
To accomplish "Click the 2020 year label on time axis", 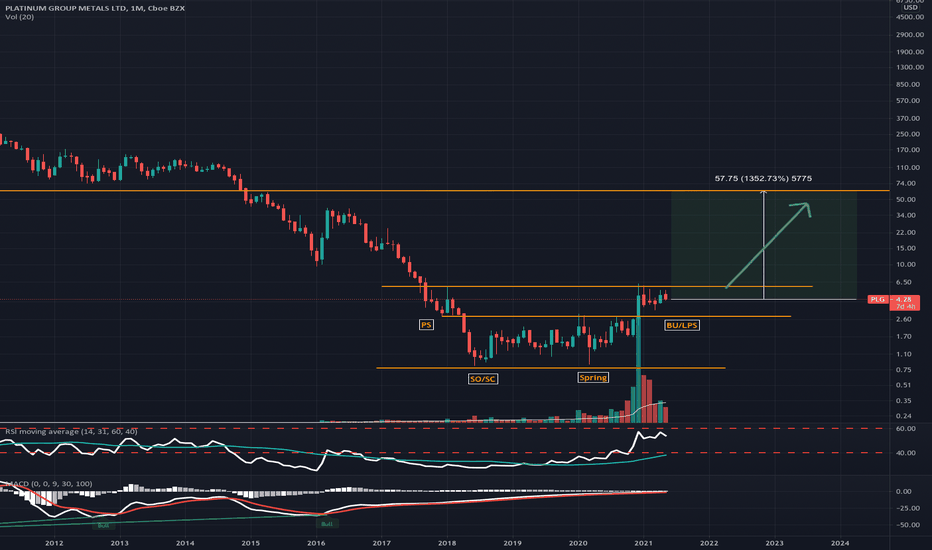I will 578,543.
